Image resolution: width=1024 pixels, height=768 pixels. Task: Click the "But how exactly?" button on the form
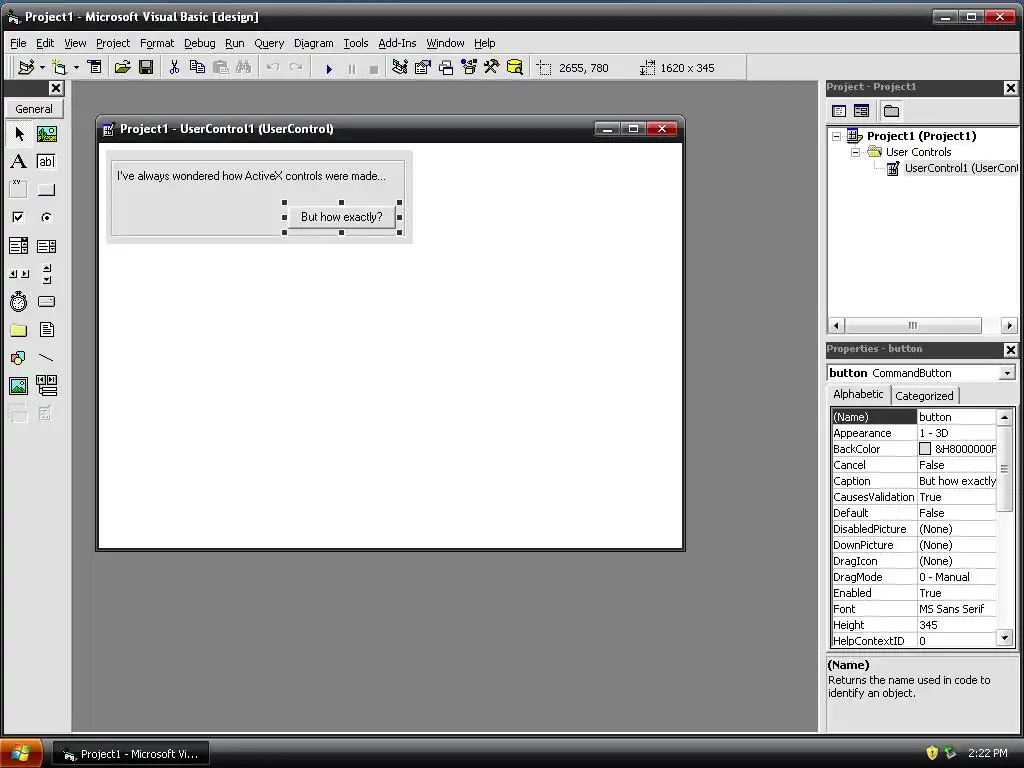click(342, 217)
